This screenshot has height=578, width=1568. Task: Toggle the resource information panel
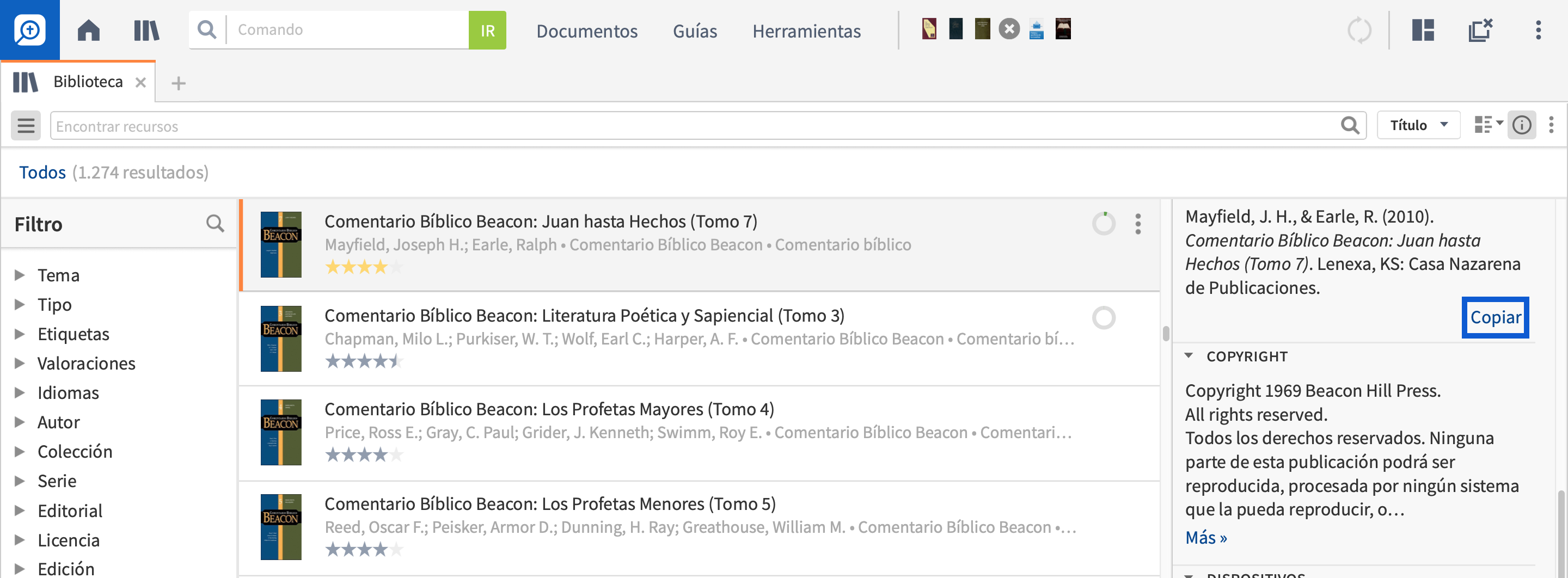[x=1521, y=125]
